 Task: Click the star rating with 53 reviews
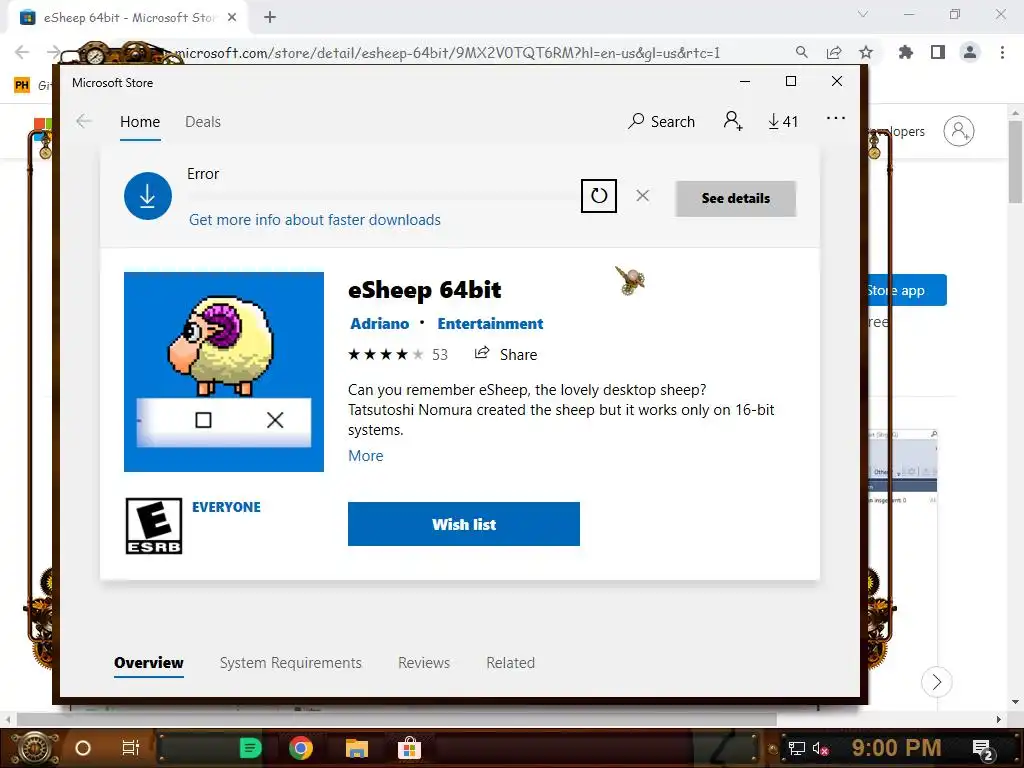pos(398,355)
